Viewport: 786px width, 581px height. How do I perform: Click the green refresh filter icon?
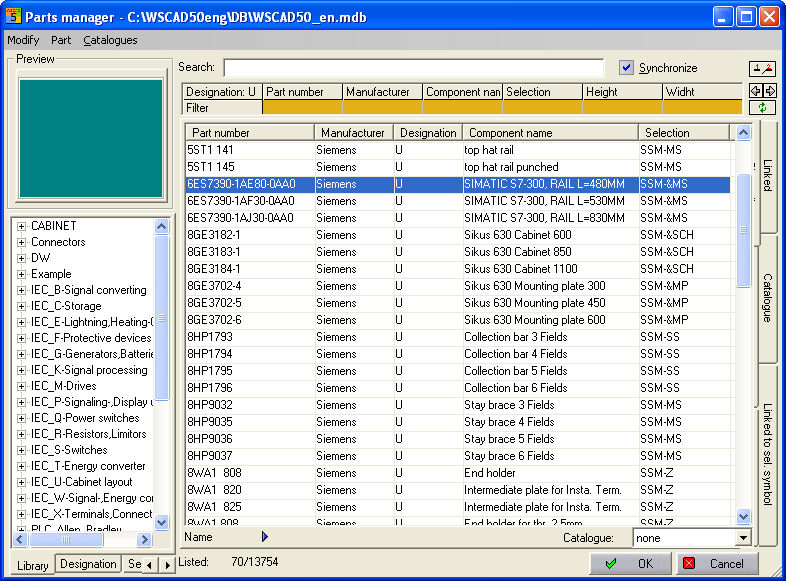pos(762,107)
